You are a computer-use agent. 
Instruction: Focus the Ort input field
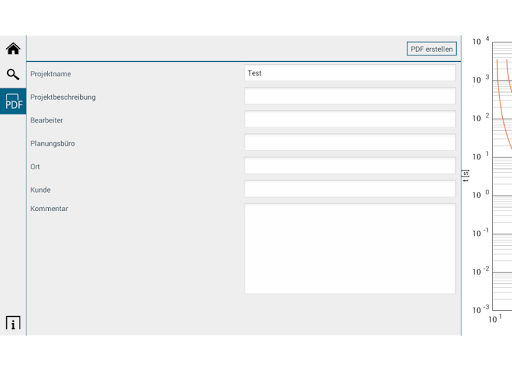coord(350,166)
